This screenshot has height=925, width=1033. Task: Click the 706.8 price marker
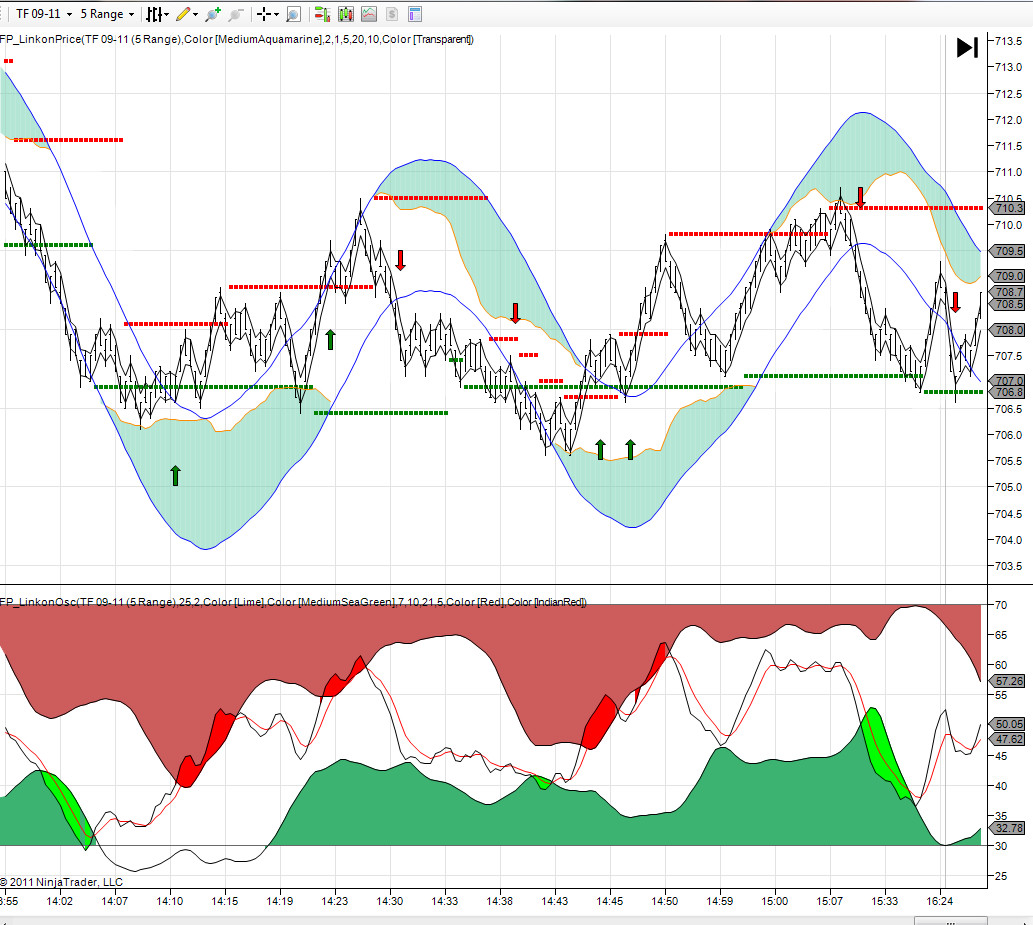(x=1008, y=392)
